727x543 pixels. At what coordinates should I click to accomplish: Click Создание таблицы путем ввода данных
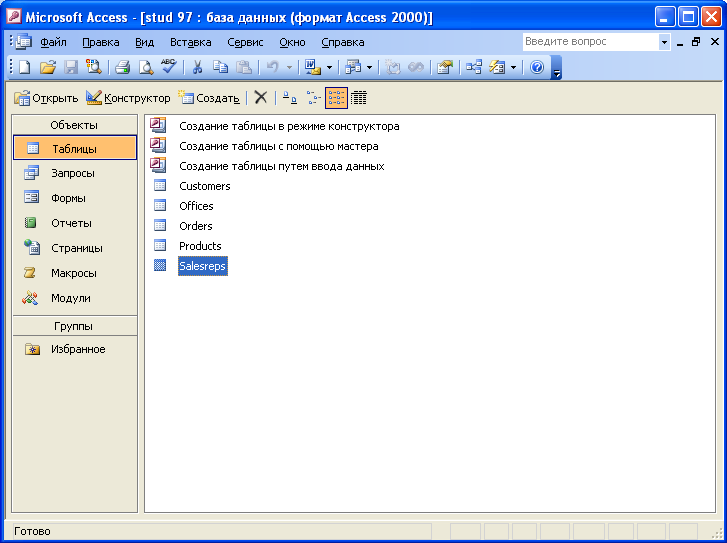coord(281,166)
